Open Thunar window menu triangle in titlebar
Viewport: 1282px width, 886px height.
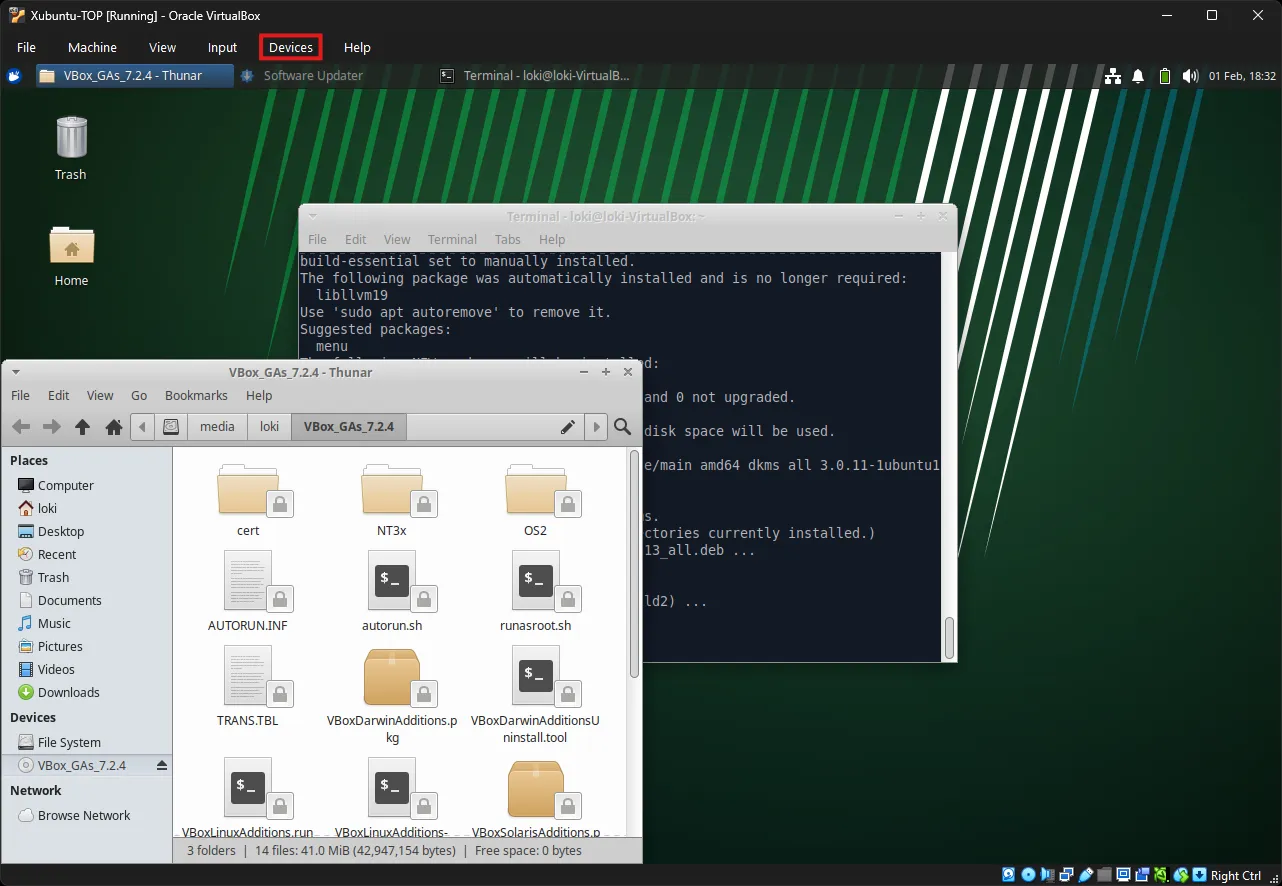(15, 372)
